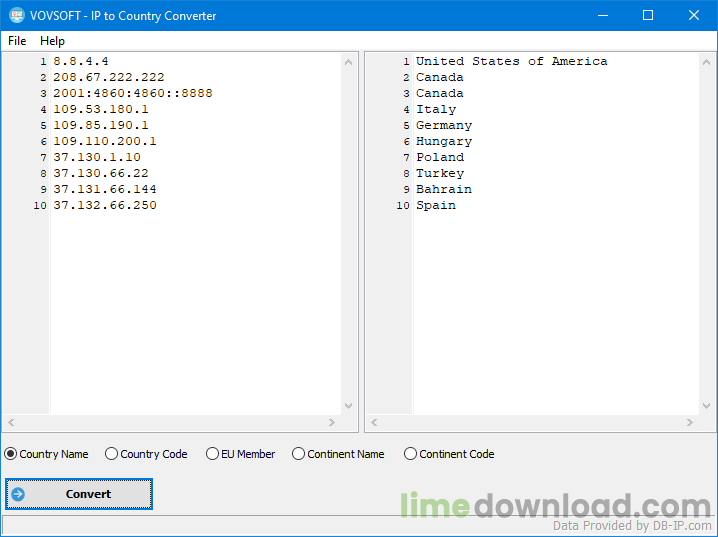Click the IP line 37.131.66.144

tap(105, 190)
